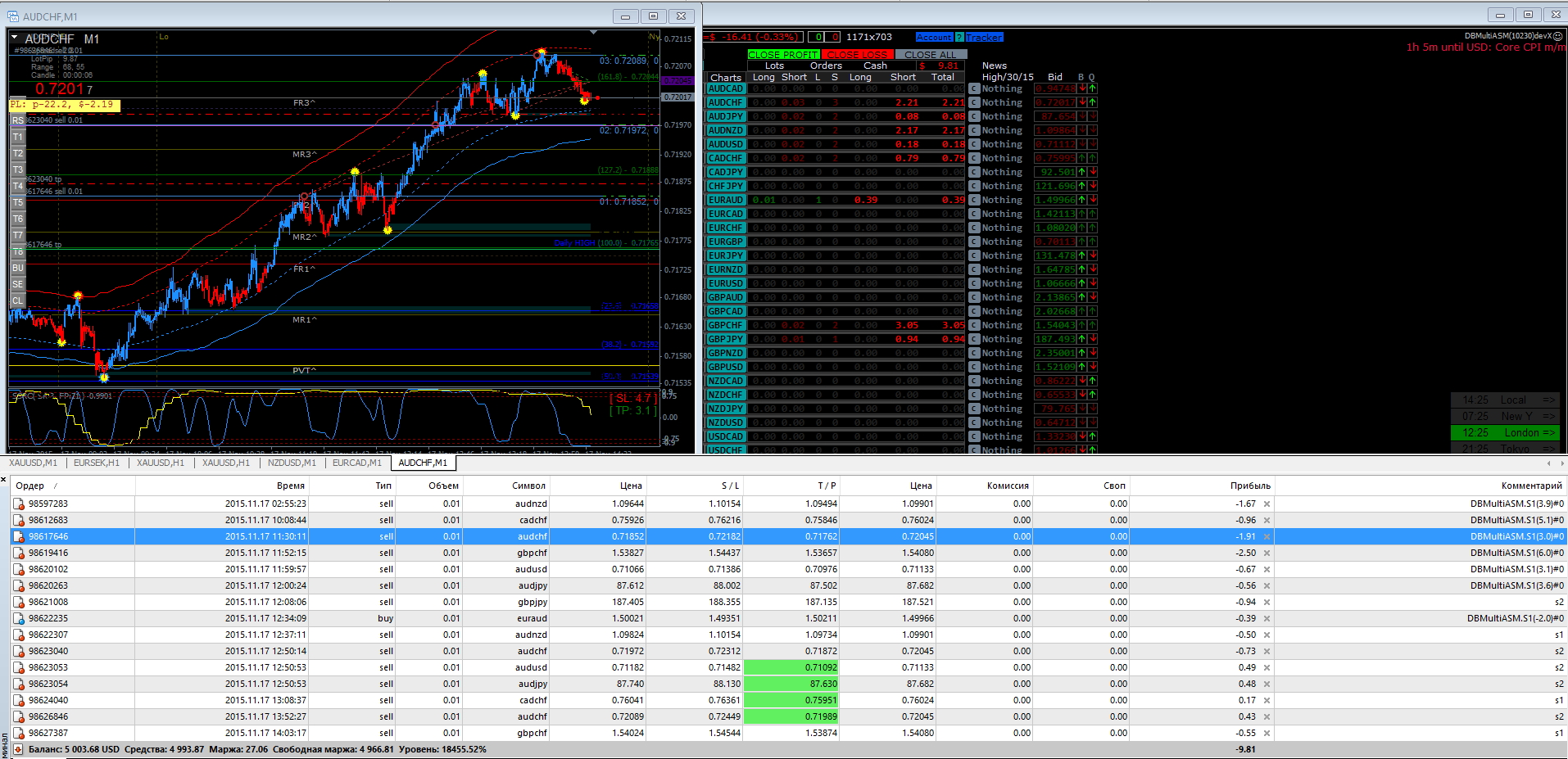Switch to the XAUUSD,M1 chart tab
The width and height of the screenshot is (1568, 759).
pos(34,463)
